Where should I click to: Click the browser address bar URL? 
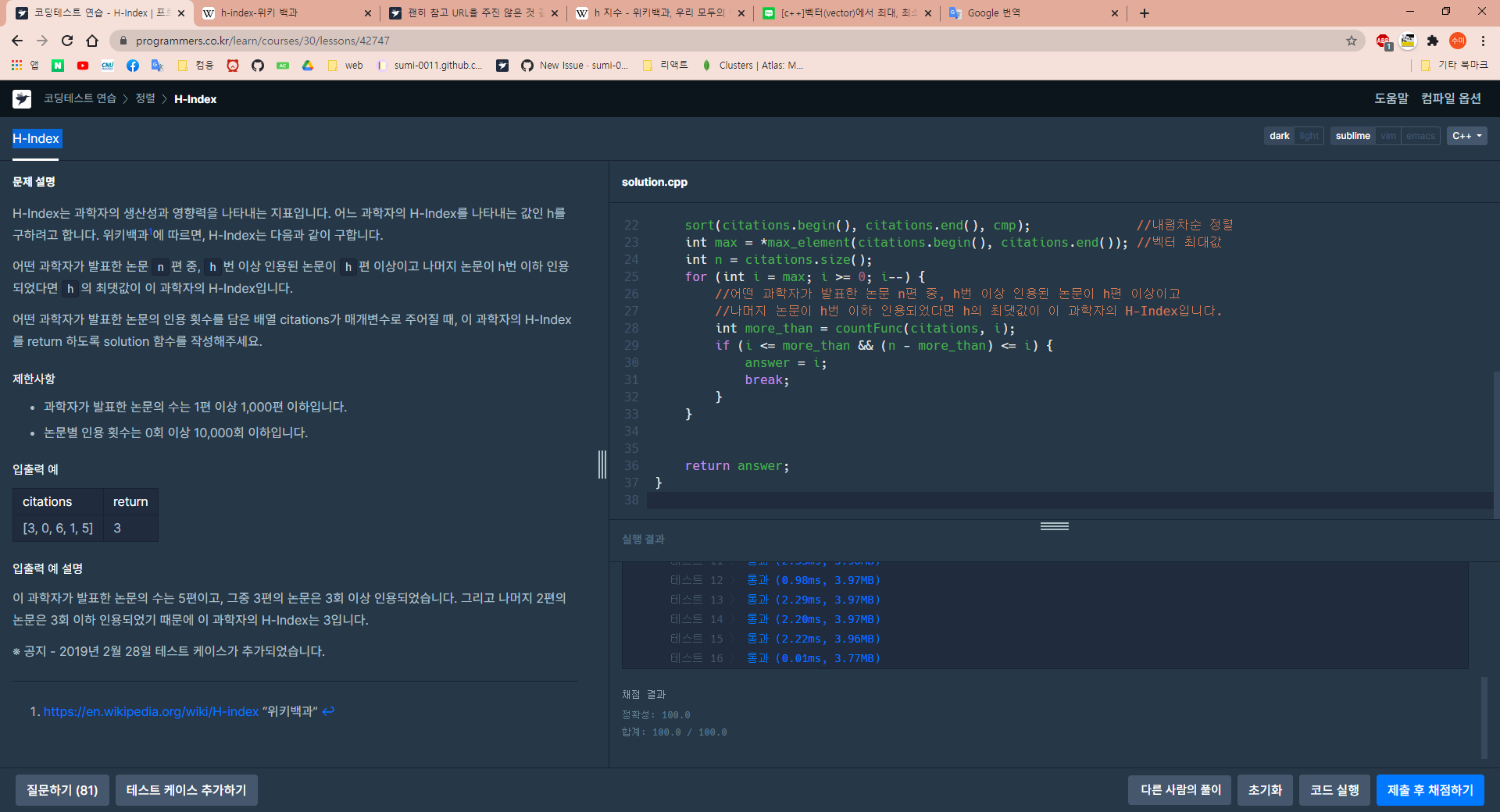tap(262, 41)
